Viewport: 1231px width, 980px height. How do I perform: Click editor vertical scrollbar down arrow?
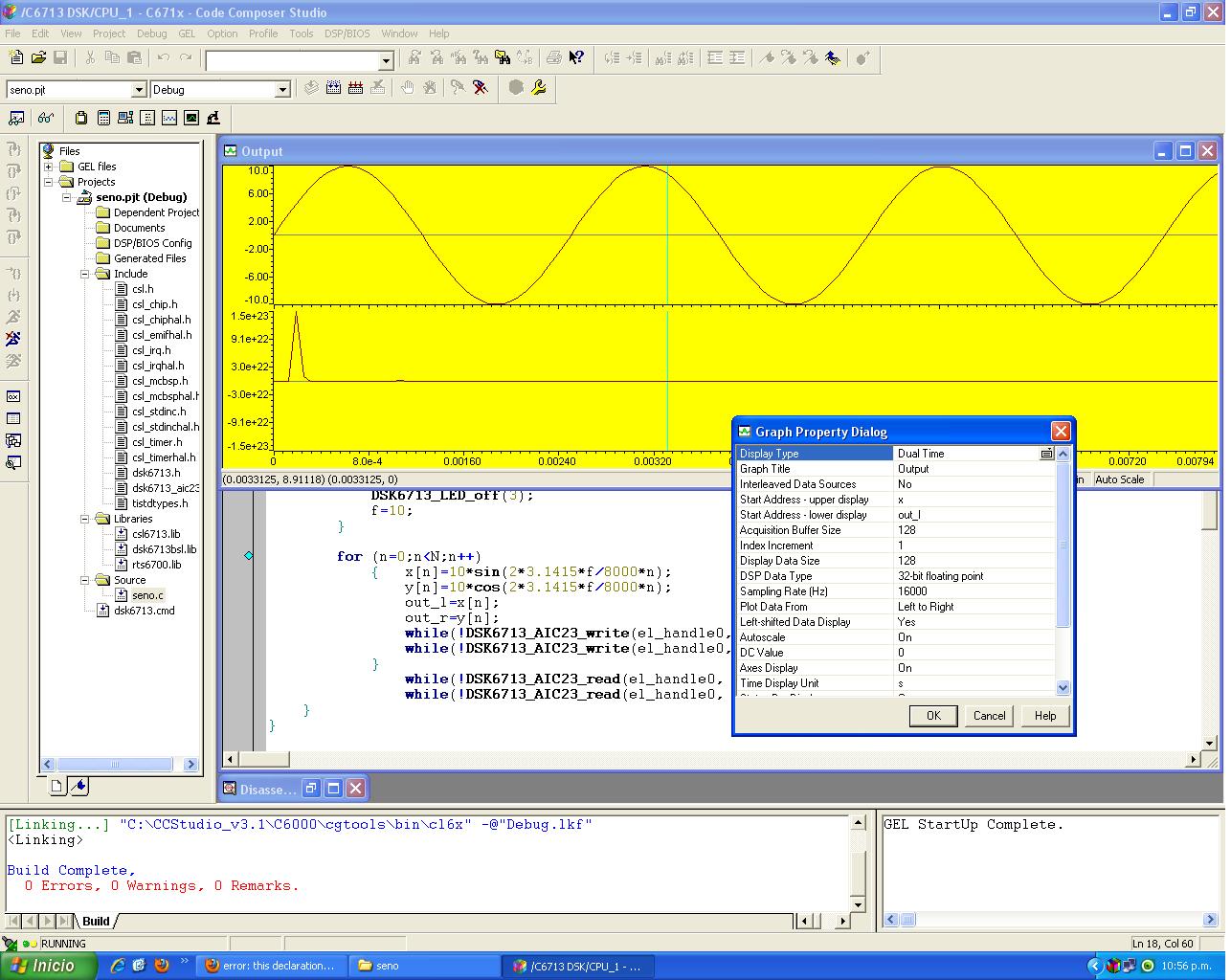point(1210,743)
